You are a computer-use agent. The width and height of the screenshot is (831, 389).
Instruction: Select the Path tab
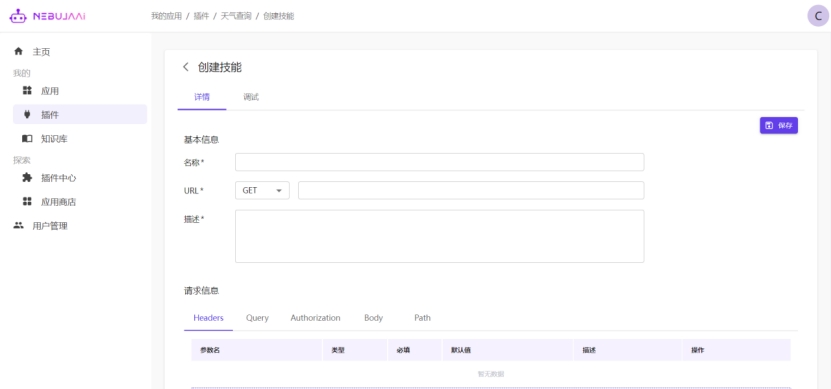pos(422,318)
